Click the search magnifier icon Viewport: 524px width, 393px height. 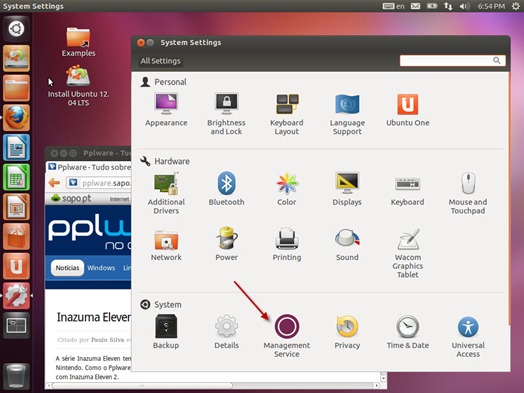click(497, 60)
